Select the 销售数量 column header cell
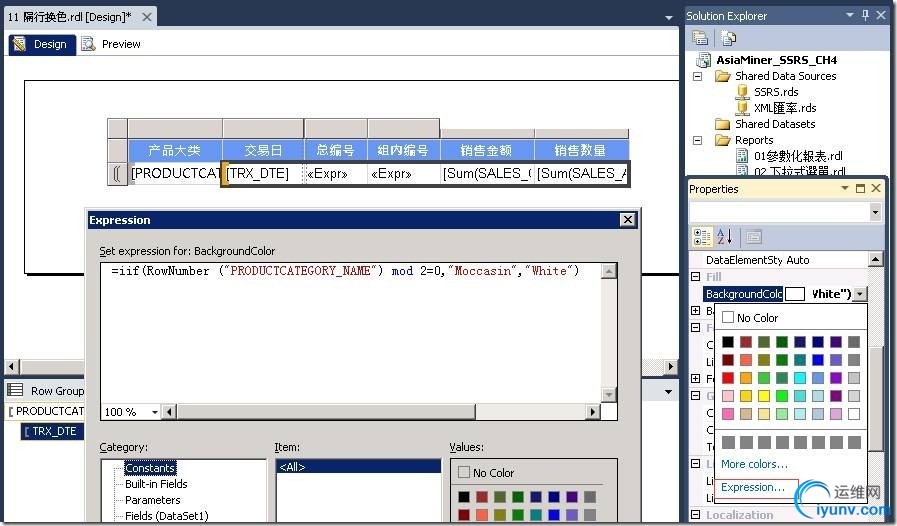Viewport: 897px width, 526px height. 581,151
